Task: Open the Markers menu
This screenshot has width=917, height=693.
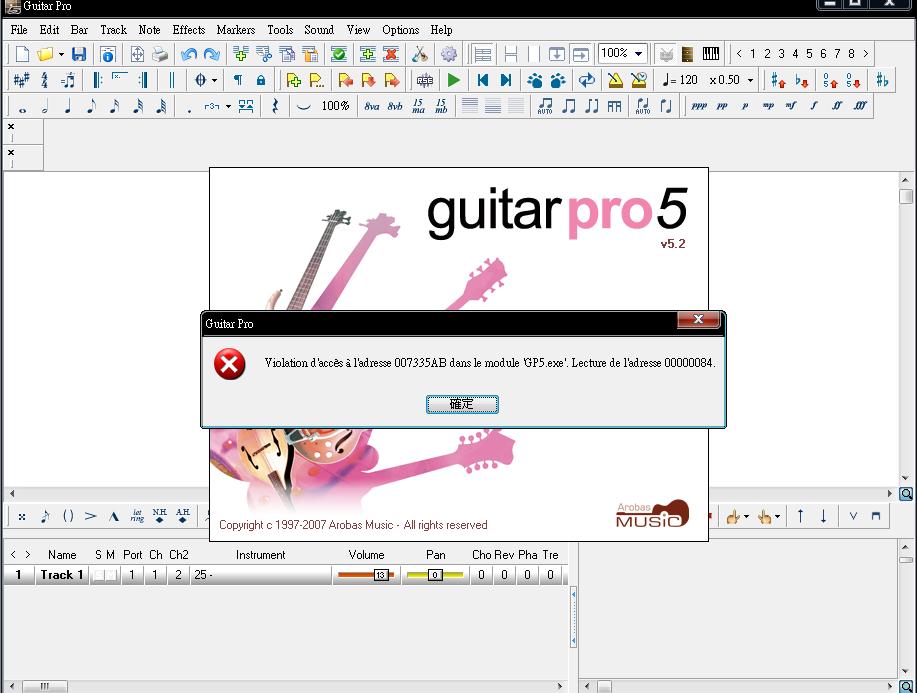Action: pos(236,30)
